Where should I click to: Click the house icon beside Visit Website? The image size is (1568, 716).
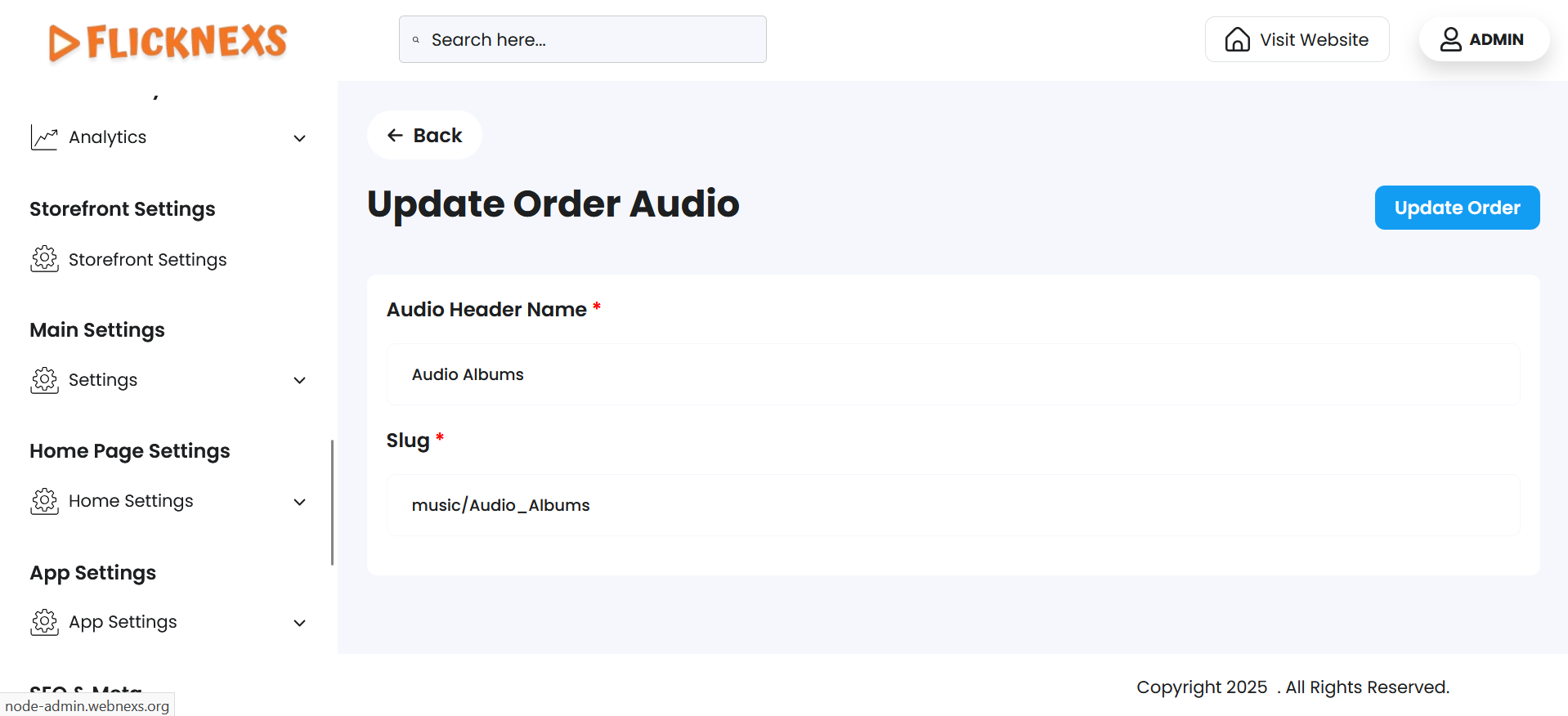pyautogui.click(x=1237, y=39)
